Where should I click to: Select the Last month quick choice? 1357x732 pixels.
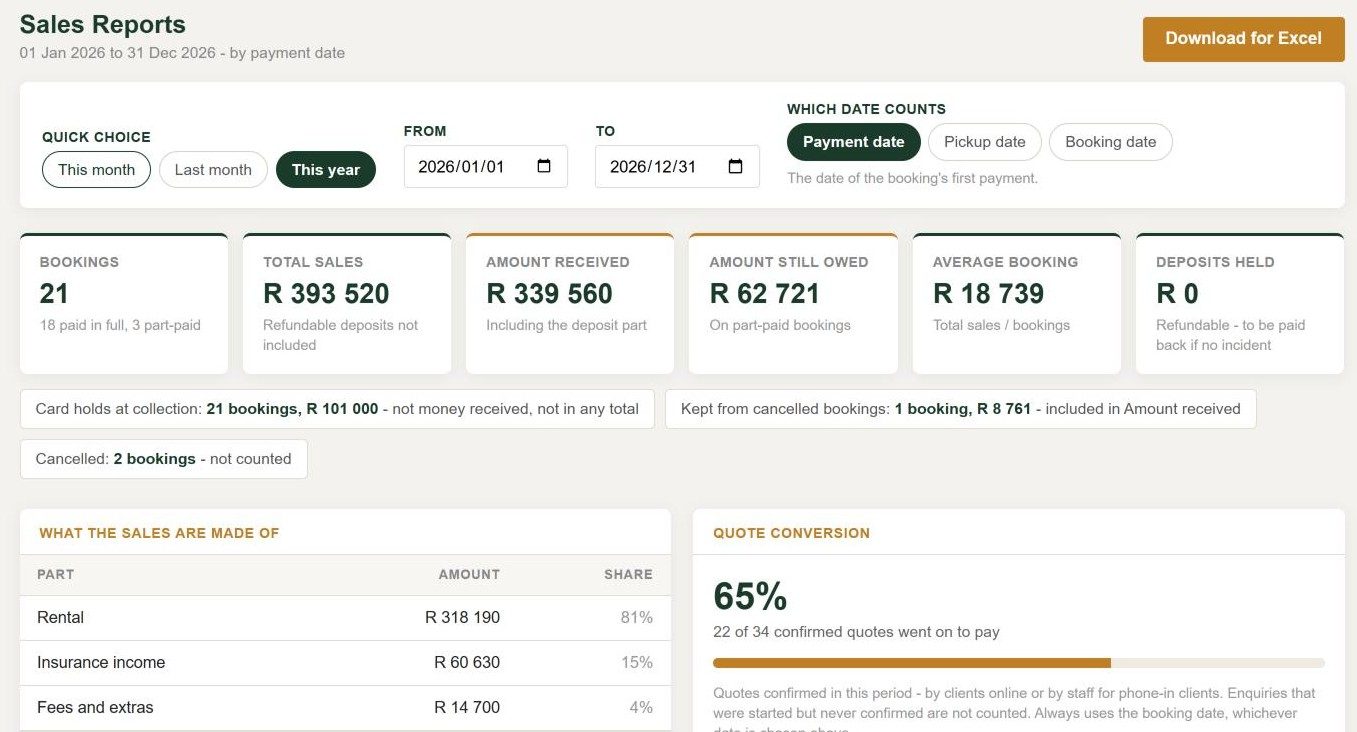(213, 170)
